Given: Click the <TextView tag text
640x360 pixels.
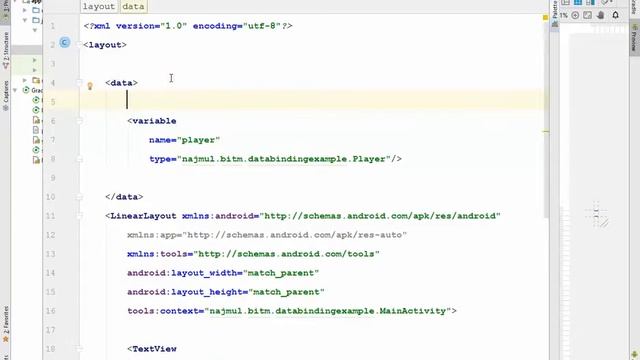Looking at the screenshot, I should (152, 349).
